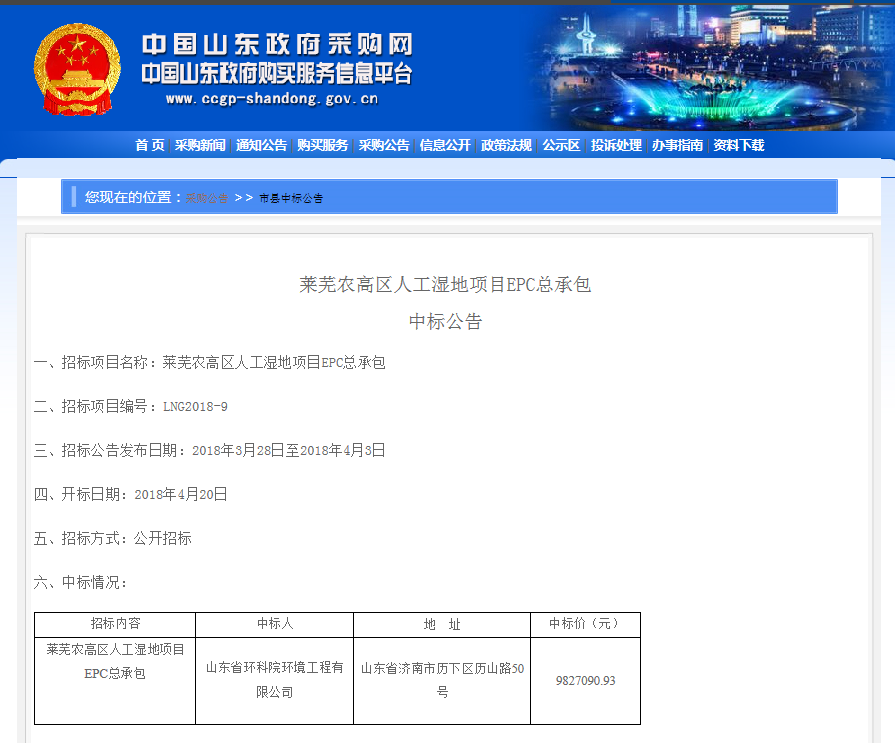
Task: Click the 招标方式:公开招标 line
Action: click(112, 538)
